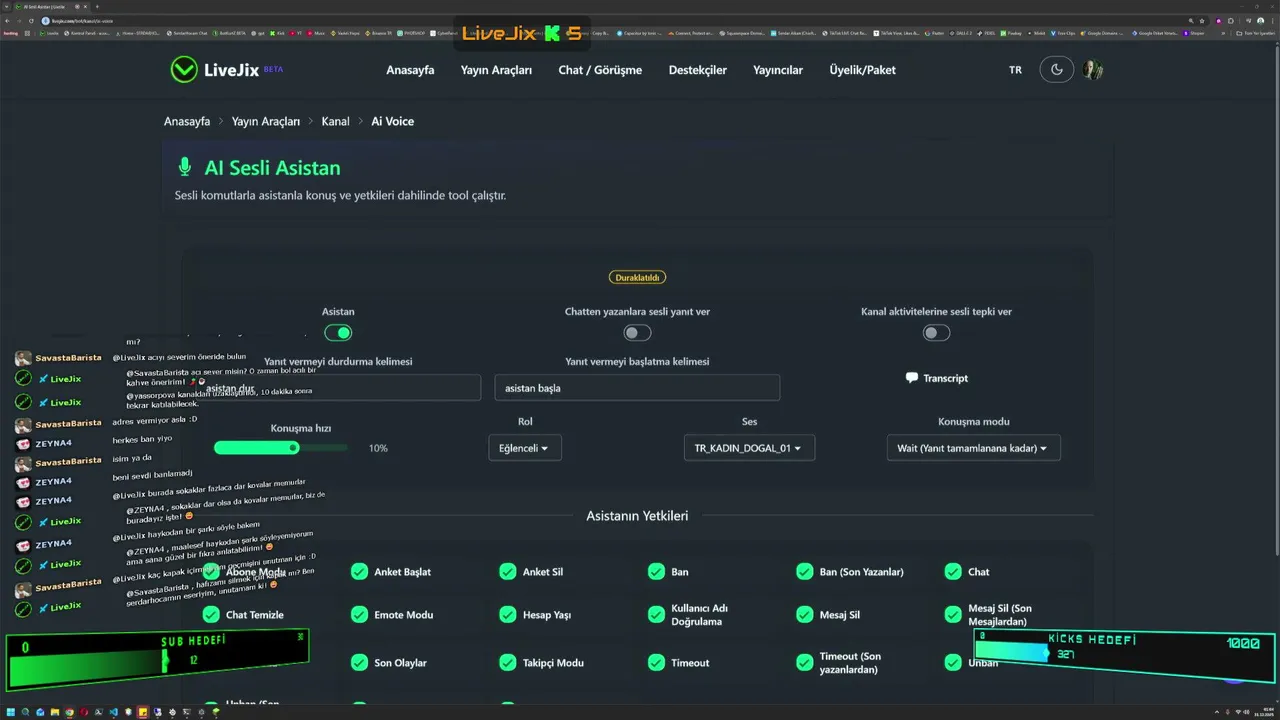The height and width of the screenshot is (720, 1280).
Task: Go to Yayın Araçları breadcrumb link
Action: coord(266,121)
